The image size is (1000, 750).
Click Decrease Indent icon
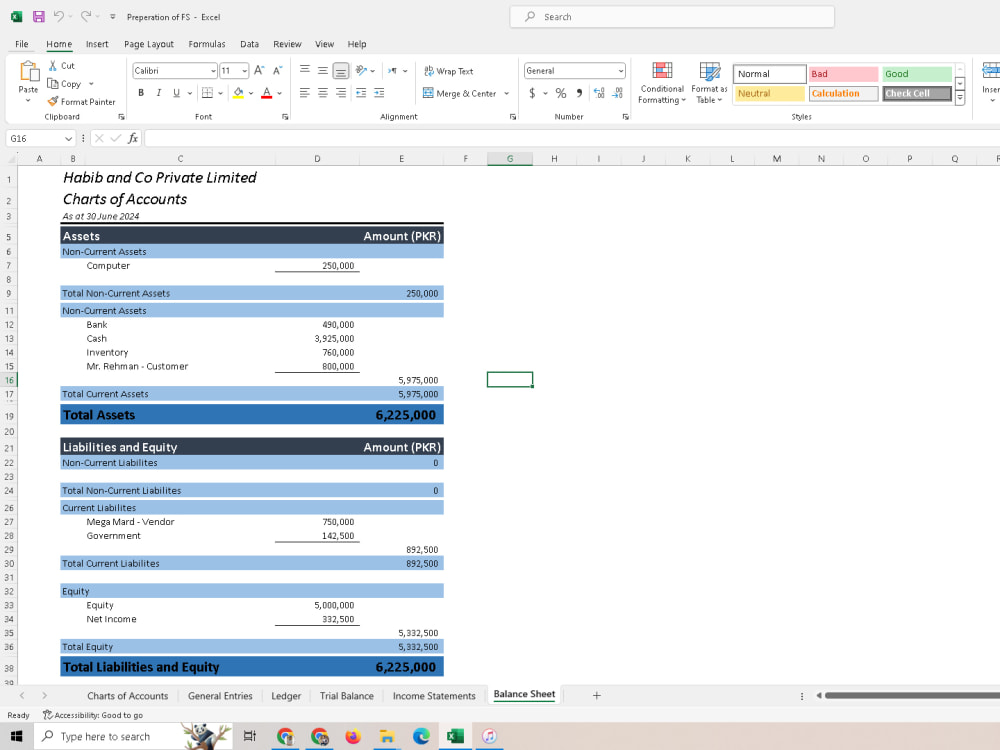tap(361, 93)
